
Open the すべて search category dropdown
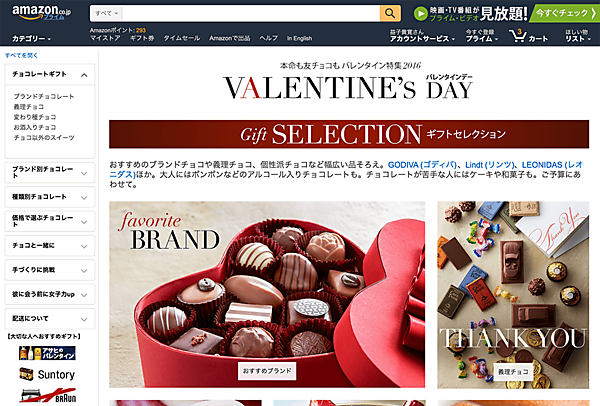(x=106, y=13)
